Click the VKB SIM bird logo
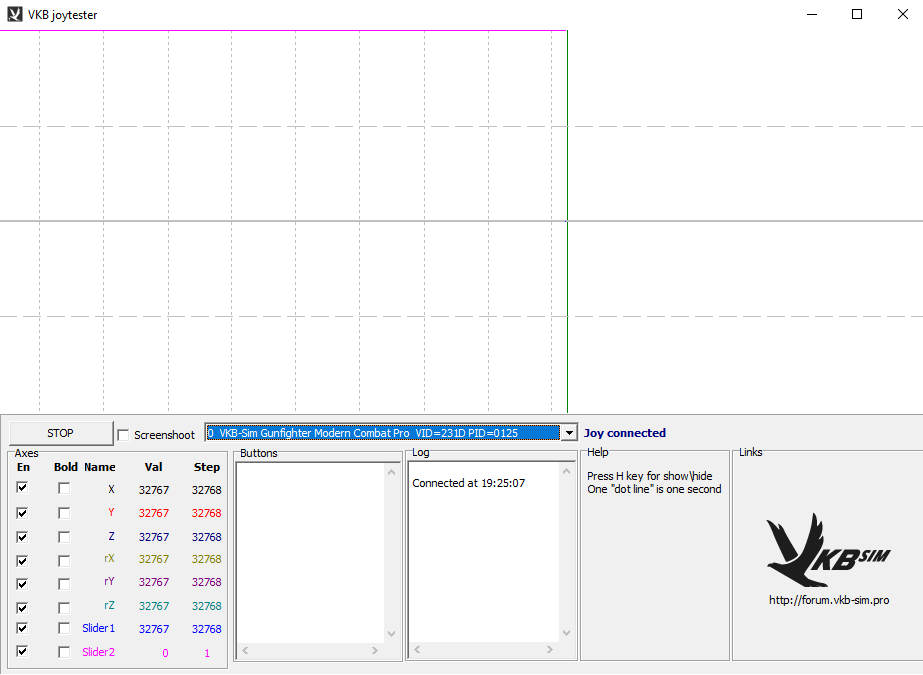923x675 pixels. pos(827,550)
